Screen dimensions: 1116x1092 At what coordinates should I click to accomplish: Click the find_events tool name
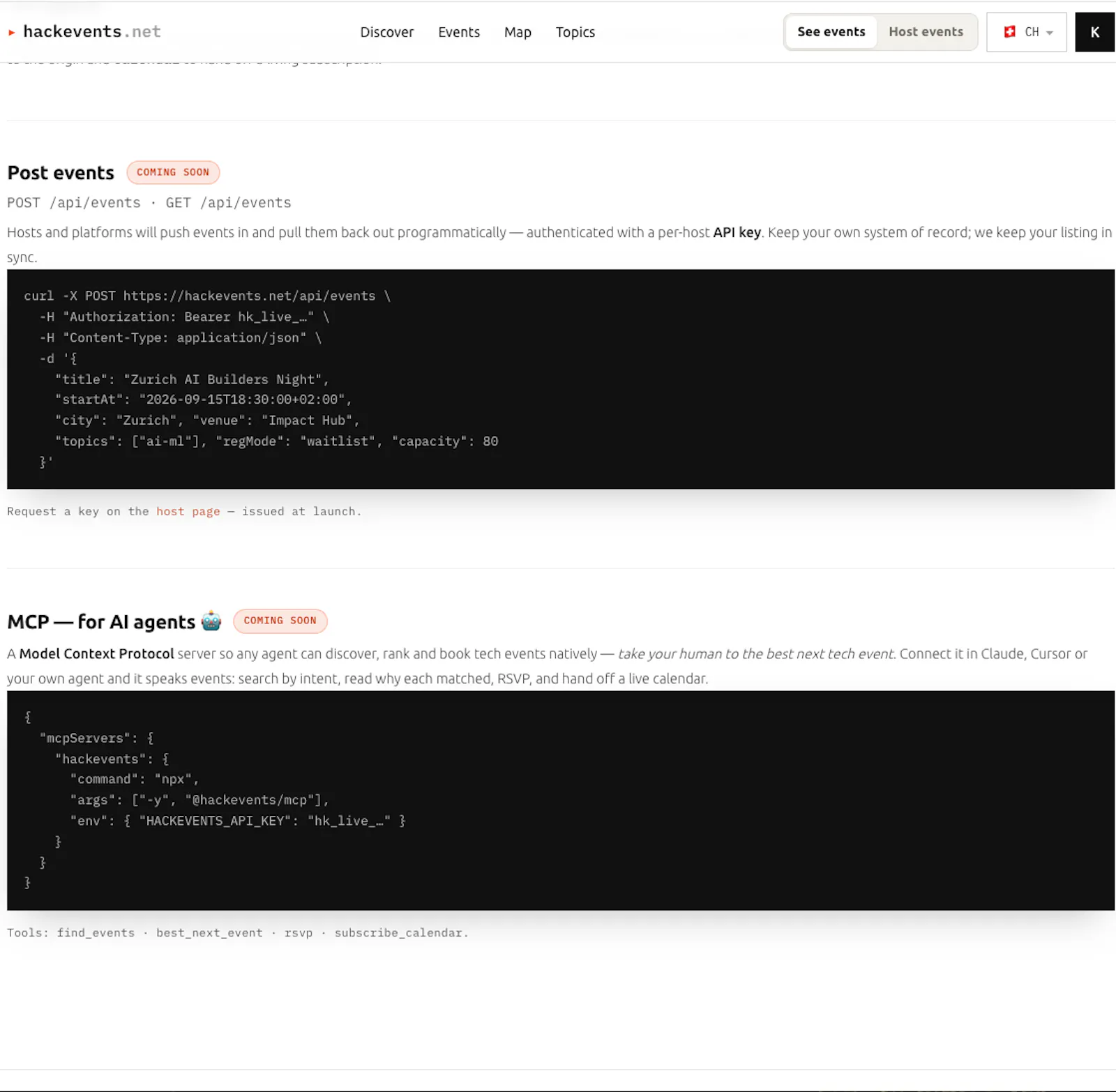tap(96, 933)
